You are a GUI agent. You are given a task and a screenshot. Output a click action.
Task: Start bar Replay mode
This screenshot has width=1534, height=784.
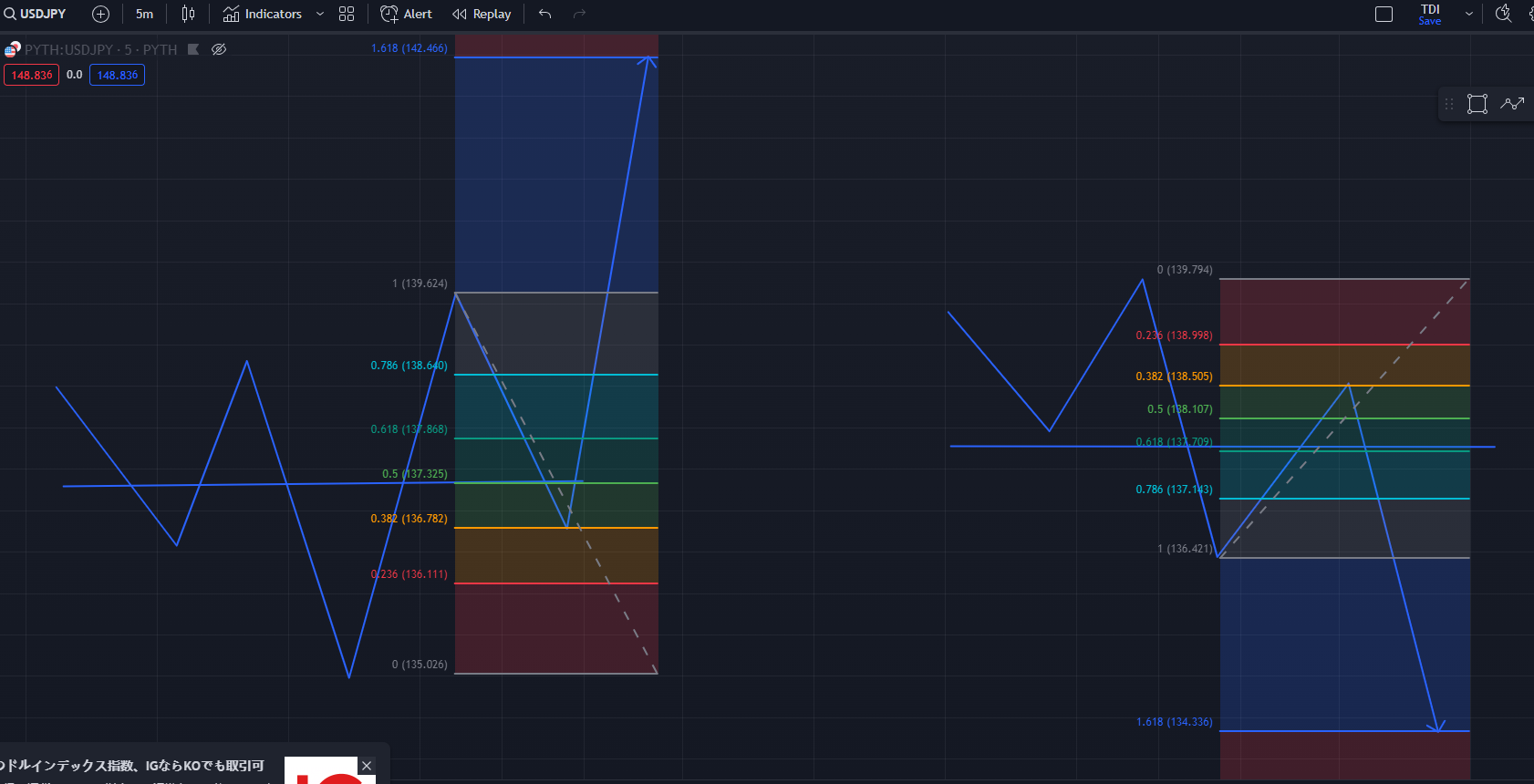pyautogui.click(x=482, y=14)
